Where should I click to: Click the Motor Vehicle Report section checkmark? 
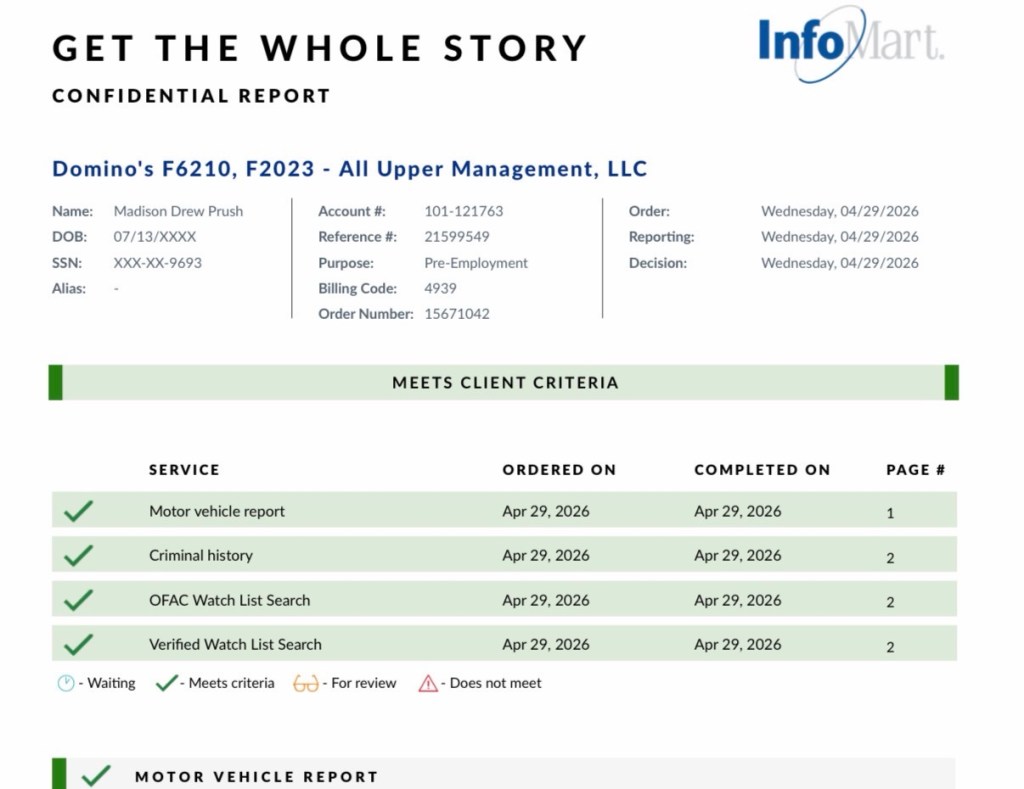click(96, 776)
